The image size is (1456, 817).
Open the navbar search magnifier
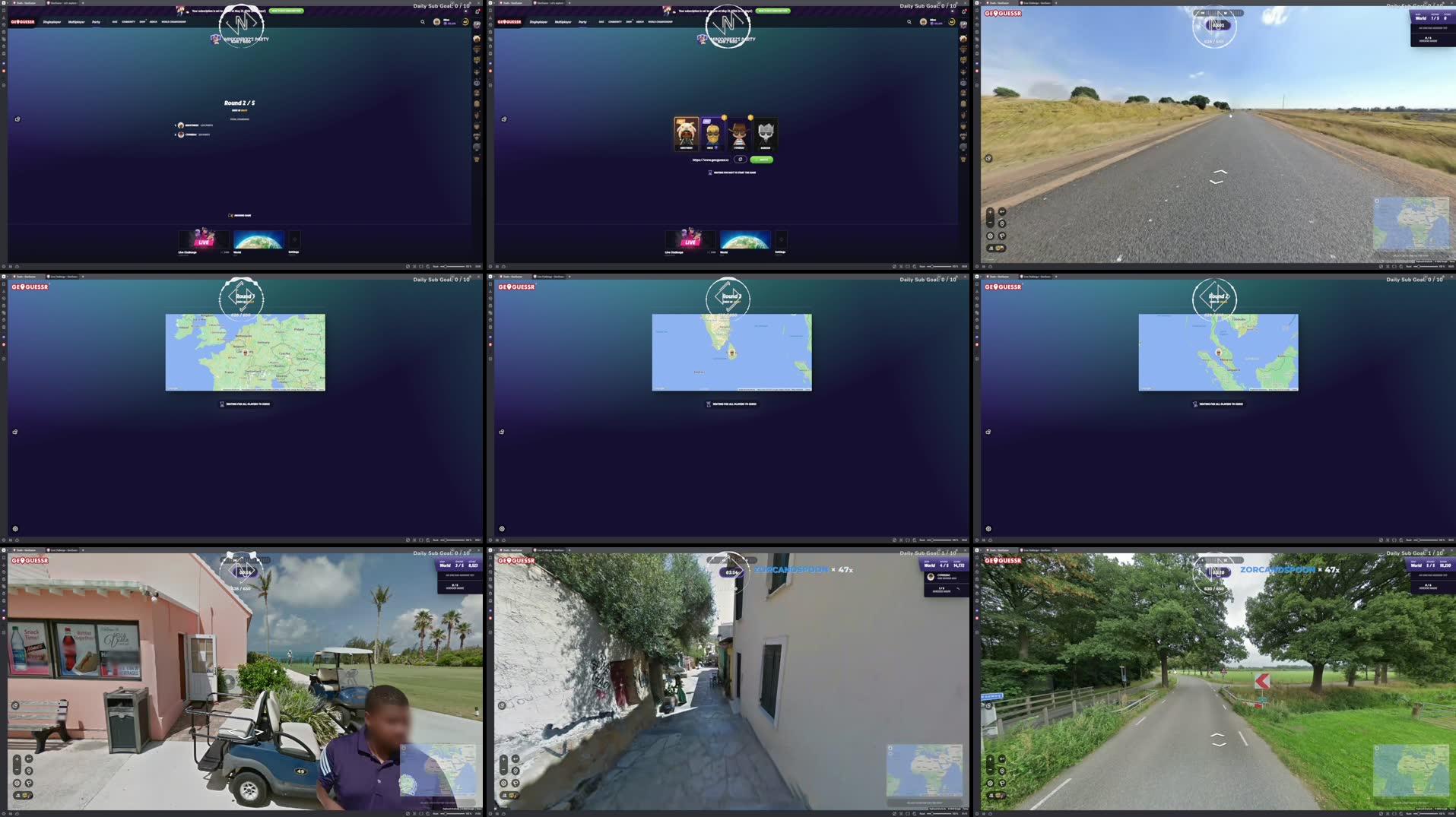(909, 22)
